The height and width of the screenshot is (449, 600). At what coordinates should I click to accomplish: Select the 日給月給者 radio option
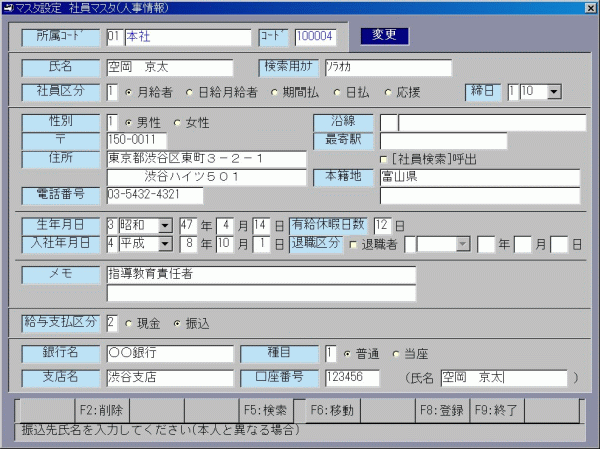pos(190,92)
